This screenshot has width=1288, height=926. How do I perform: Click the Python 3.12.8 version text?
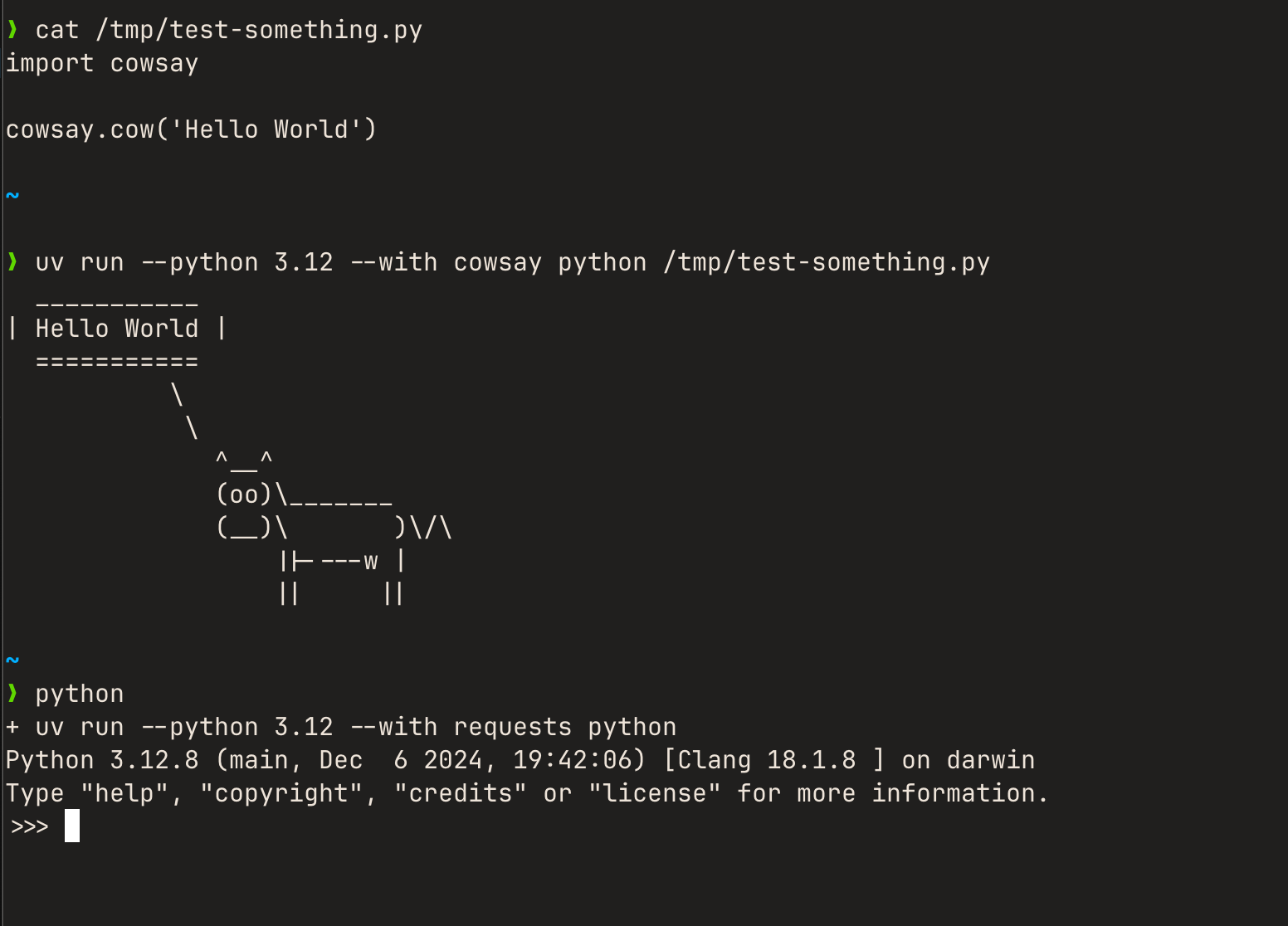coord(102,760)
